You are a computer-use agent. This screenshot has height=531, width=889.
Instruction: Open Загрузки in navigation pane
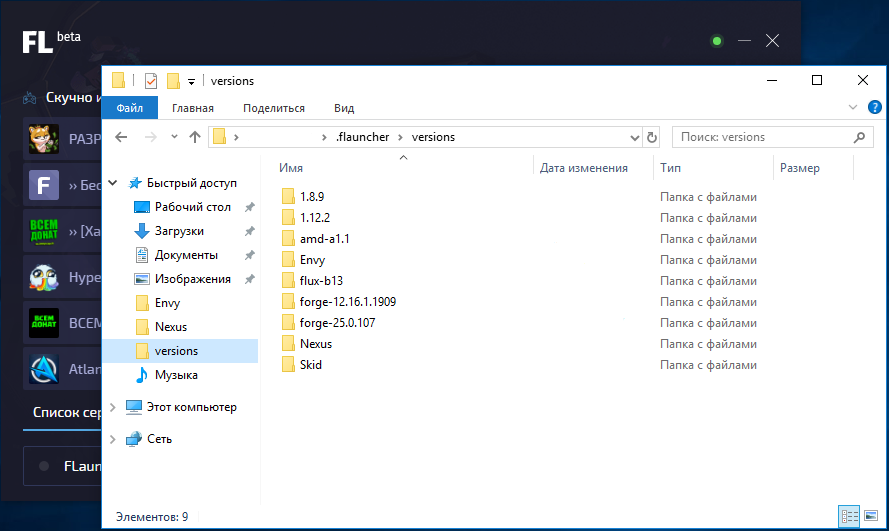(x=179, y=231)
